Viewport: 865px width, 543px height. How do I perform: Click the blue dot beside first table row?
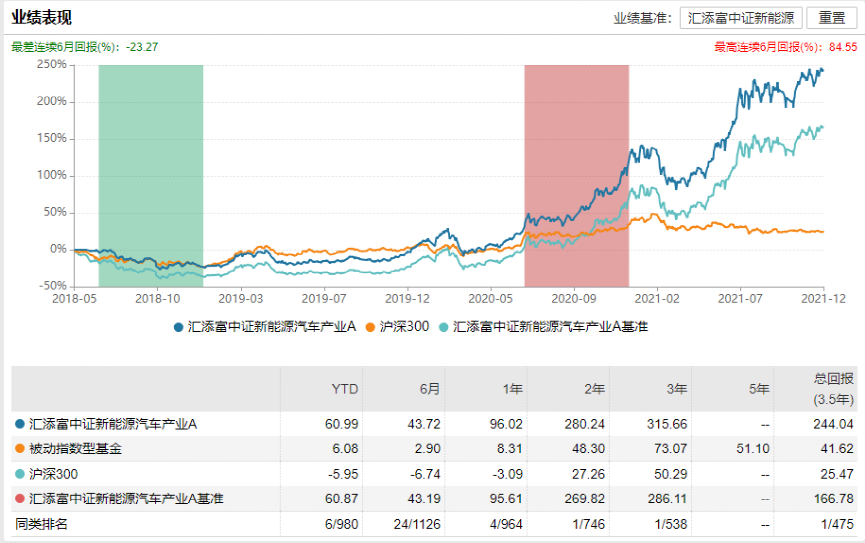(19, 425)
